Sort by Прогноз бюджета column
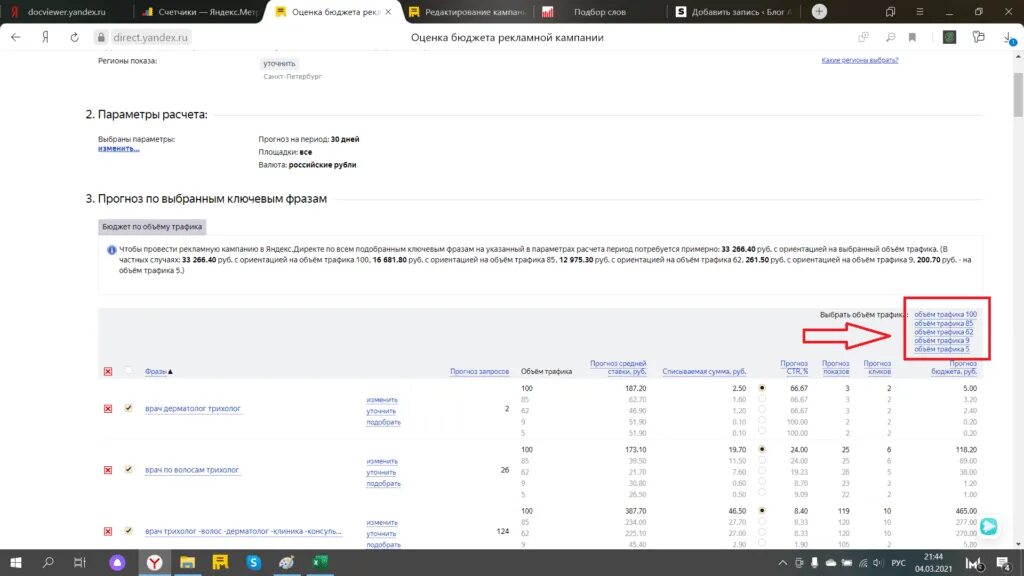1024x576 pixels. tap(954, 368)
